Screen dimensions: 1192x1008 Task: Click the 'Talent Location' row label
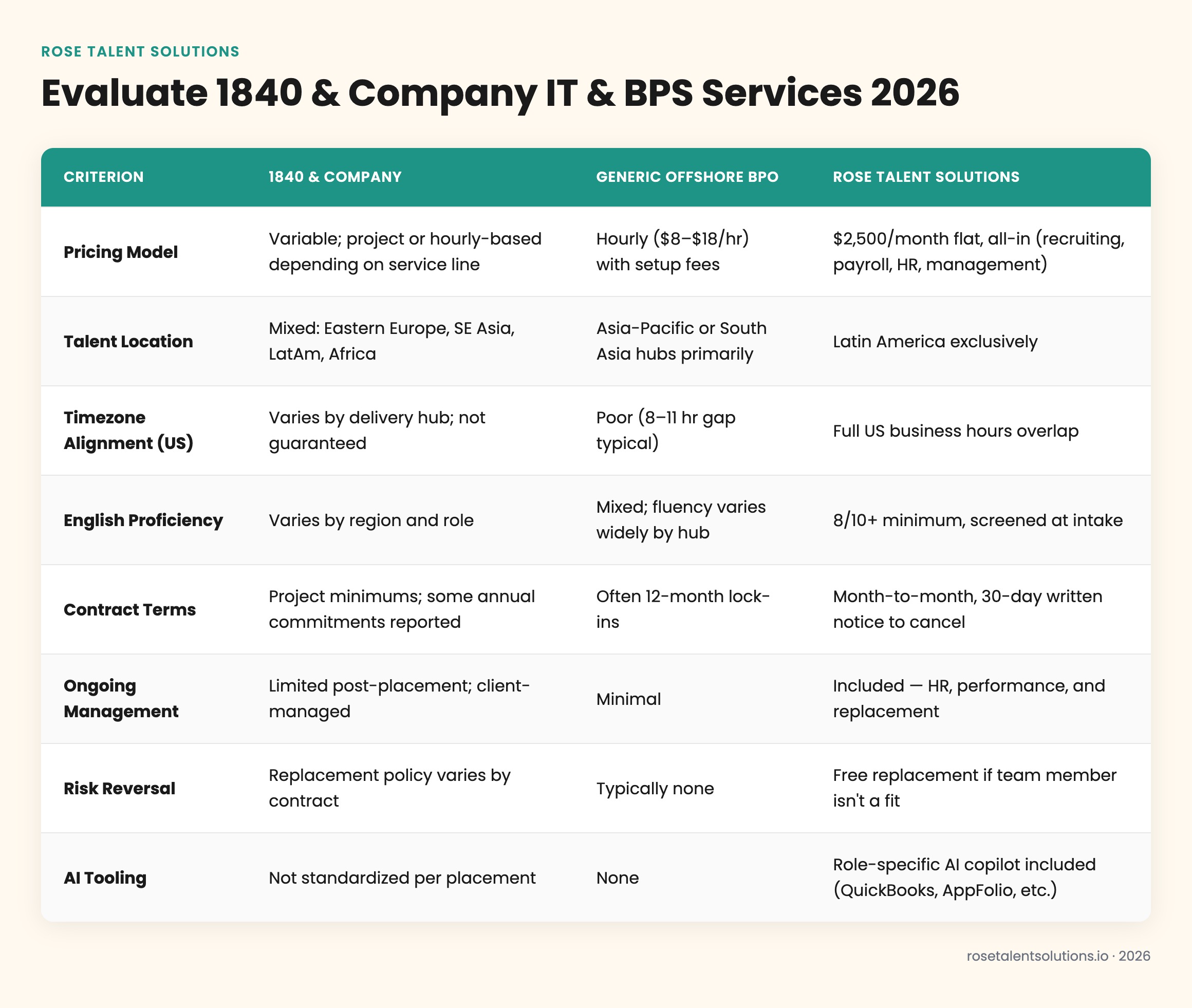coord(128,341)
